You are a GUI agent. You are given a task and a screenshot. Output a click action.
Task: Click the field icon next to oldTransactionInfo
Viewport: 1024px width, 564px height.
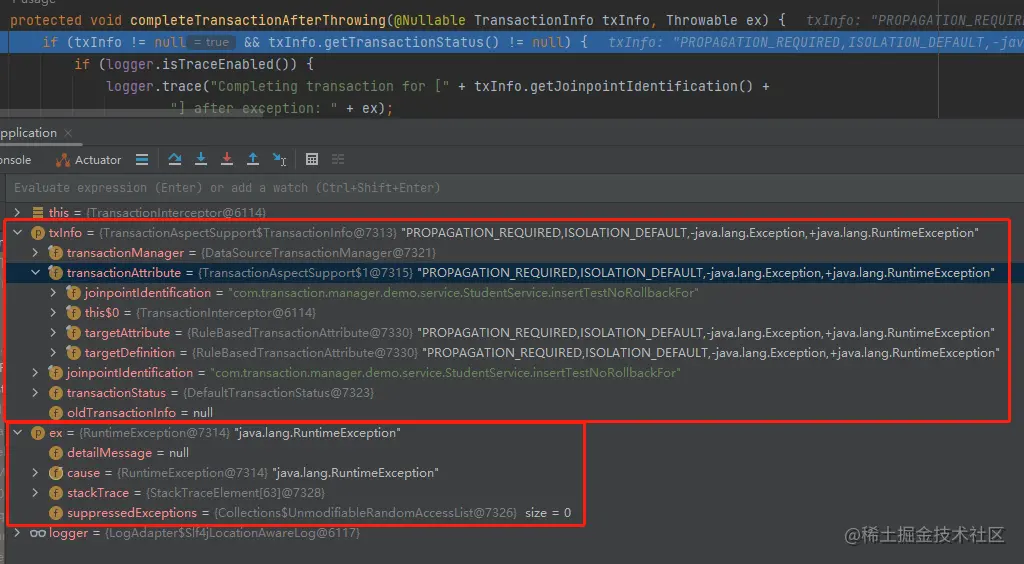pos(56,413)
